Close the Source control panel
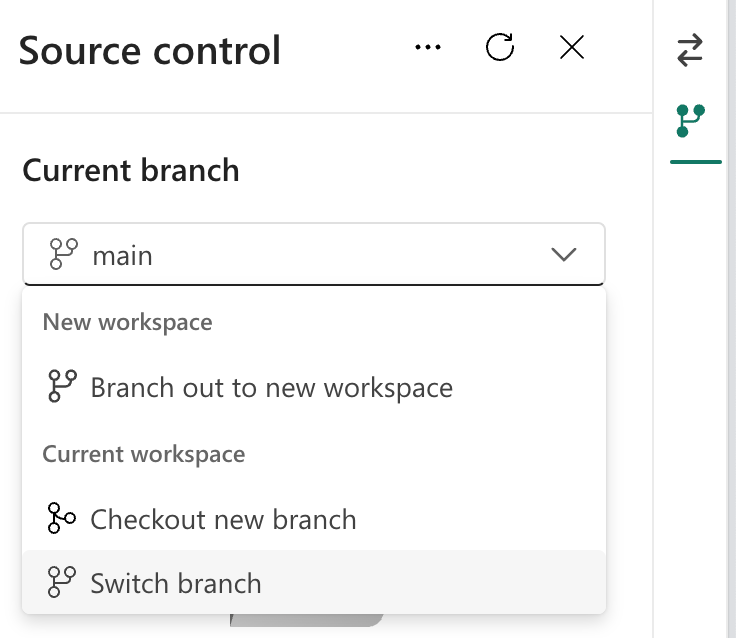The height and width of the screenshot is (638, 736). pos(572,48)
